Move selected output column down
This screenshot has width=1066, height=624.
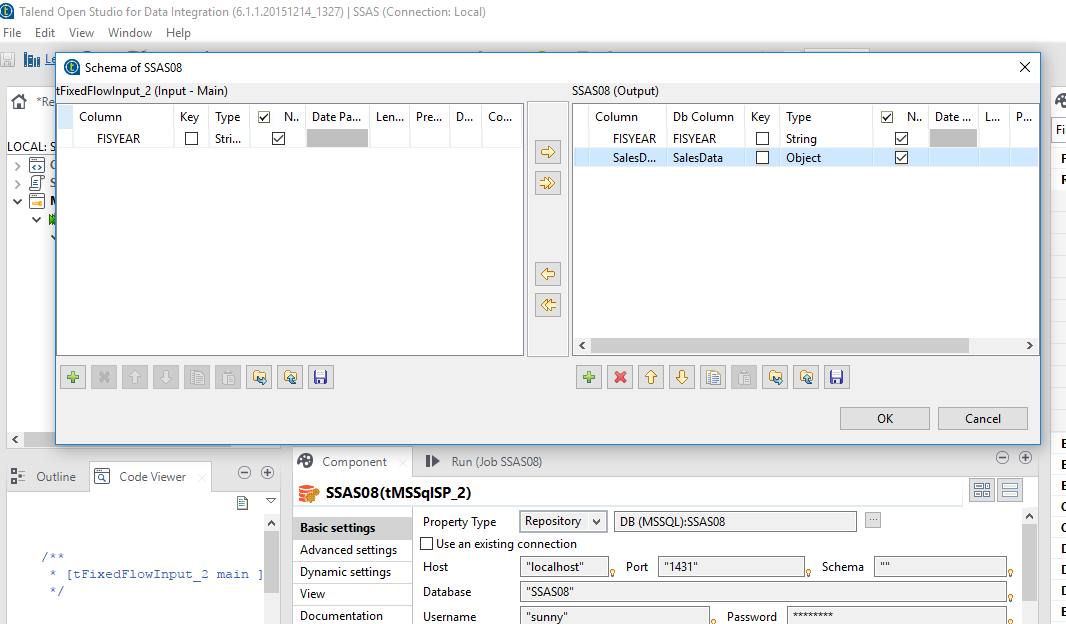[x=682, y=377]
